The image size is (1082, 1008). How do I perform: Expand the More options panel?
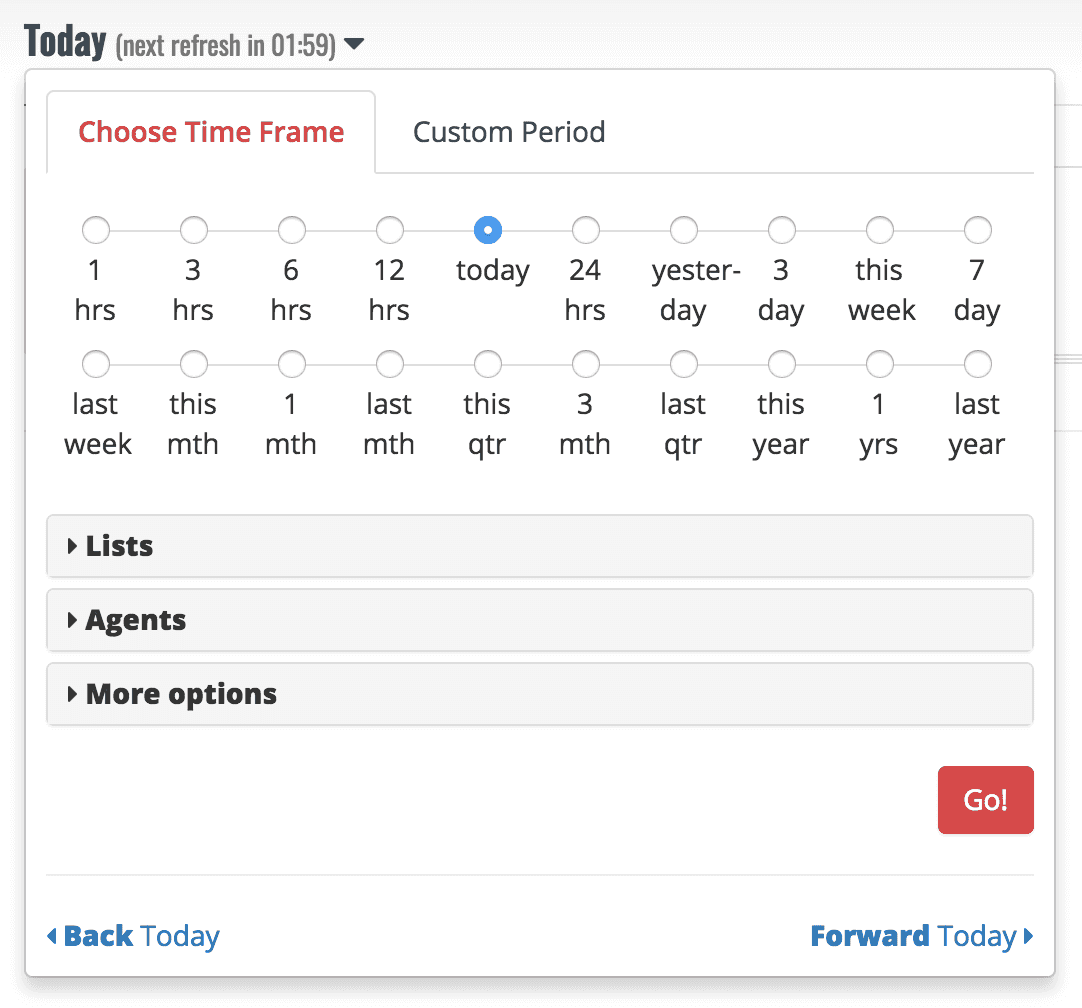[x=540, y=694]
